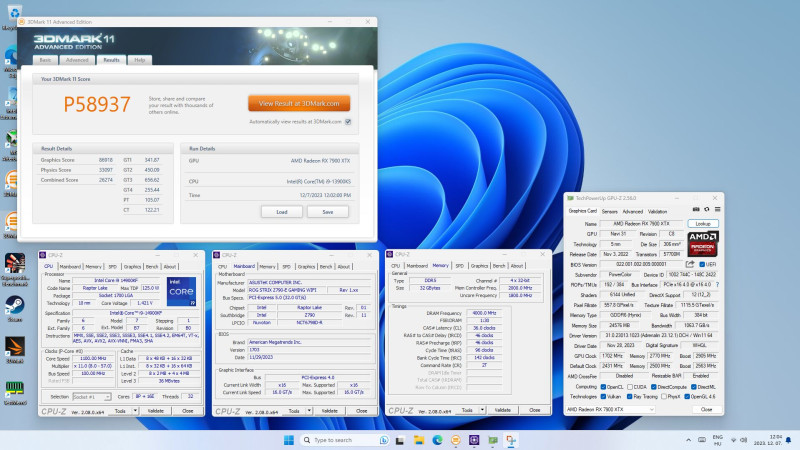This screenshot has width=800, height=450.
Task: Click Close button in GPU-Z bottom corner
Action: point(706,409)
